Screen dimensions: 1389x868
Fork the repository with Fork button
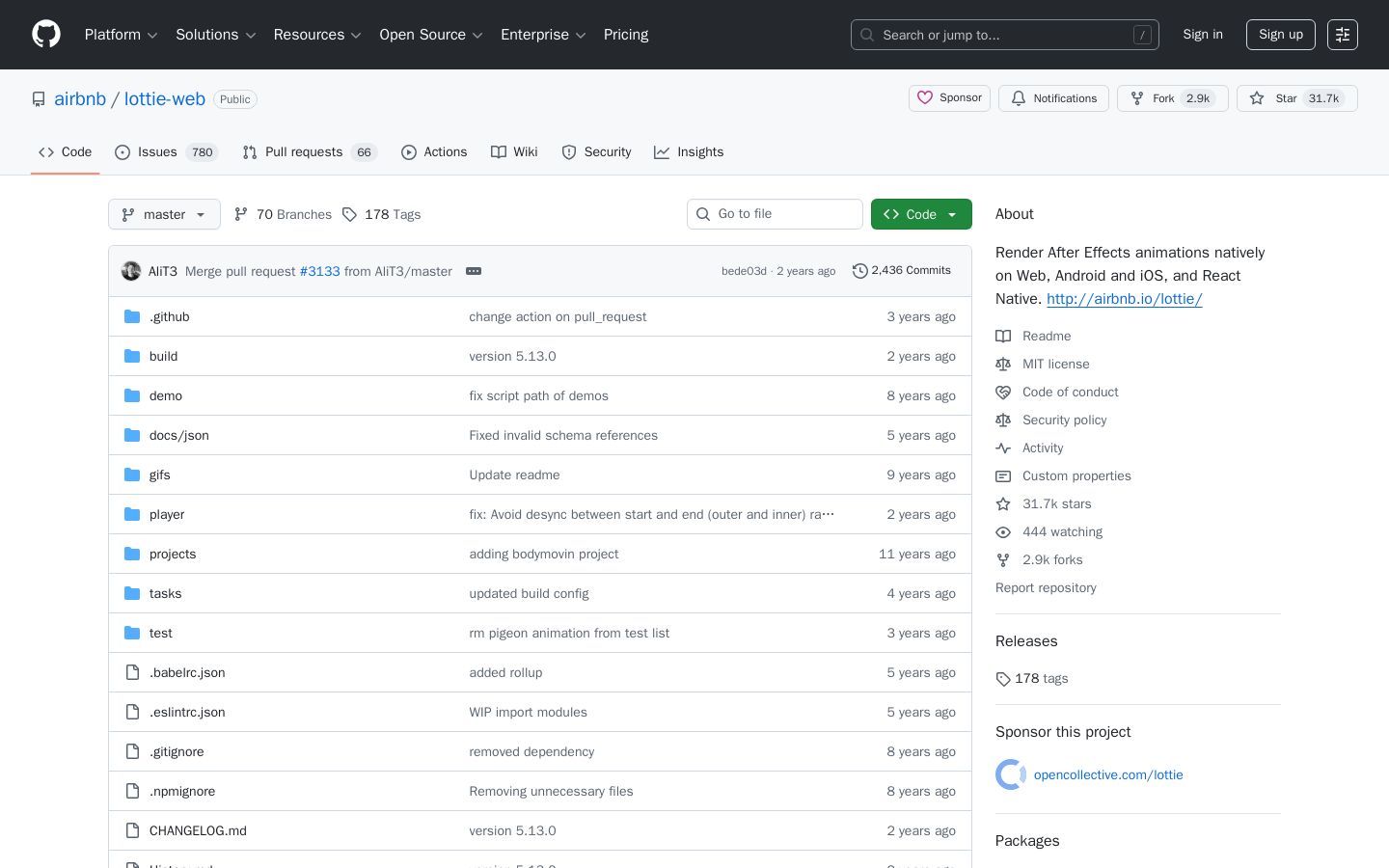[x=1172, y=98]
